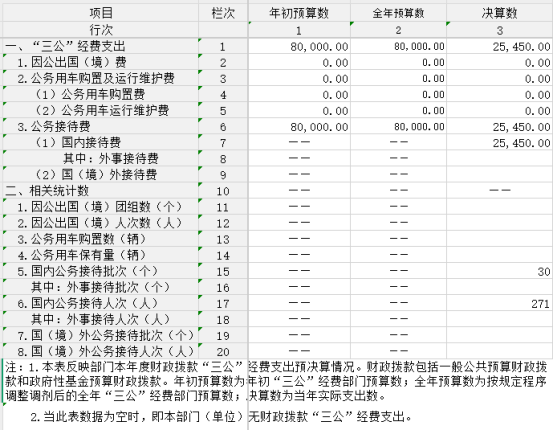Image resolution: width=554 pixels, height=430 pixels.
Task: Click note 2.当此表数据为空时
Action: click(221, 417)
